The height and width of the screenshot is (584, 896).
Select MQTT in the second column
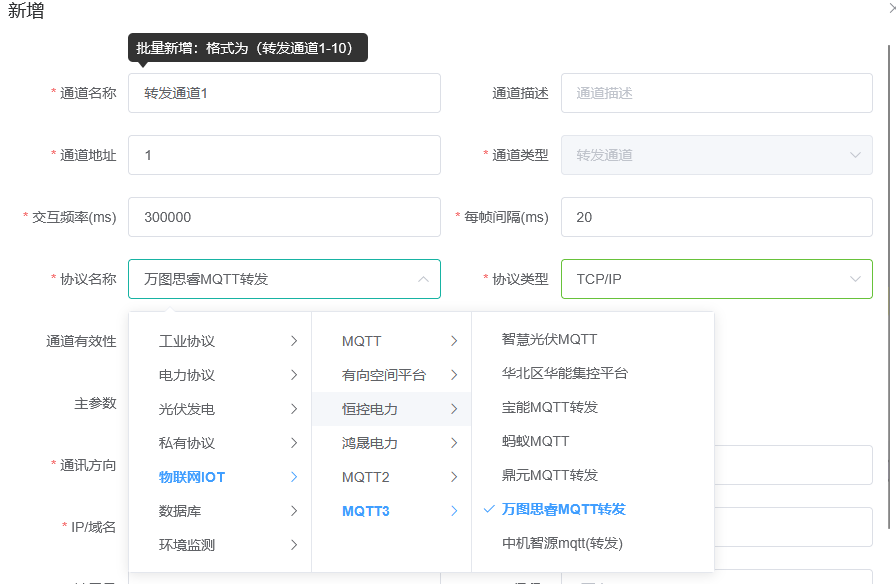point(362,341)
